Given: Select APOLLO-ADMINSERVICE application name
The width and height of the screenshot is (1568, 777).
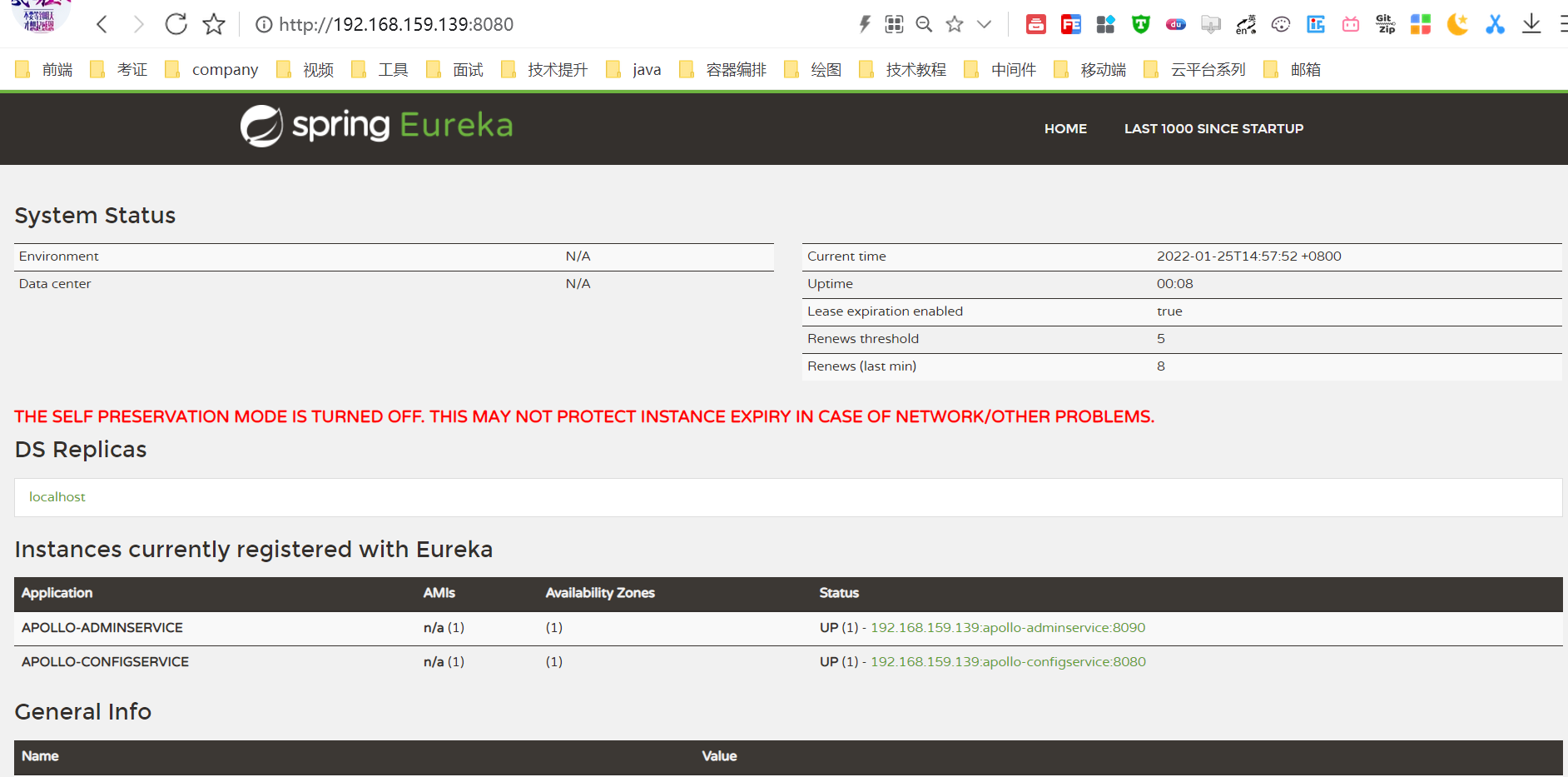Looking at the screenshot, I should (x=102, y=627).
